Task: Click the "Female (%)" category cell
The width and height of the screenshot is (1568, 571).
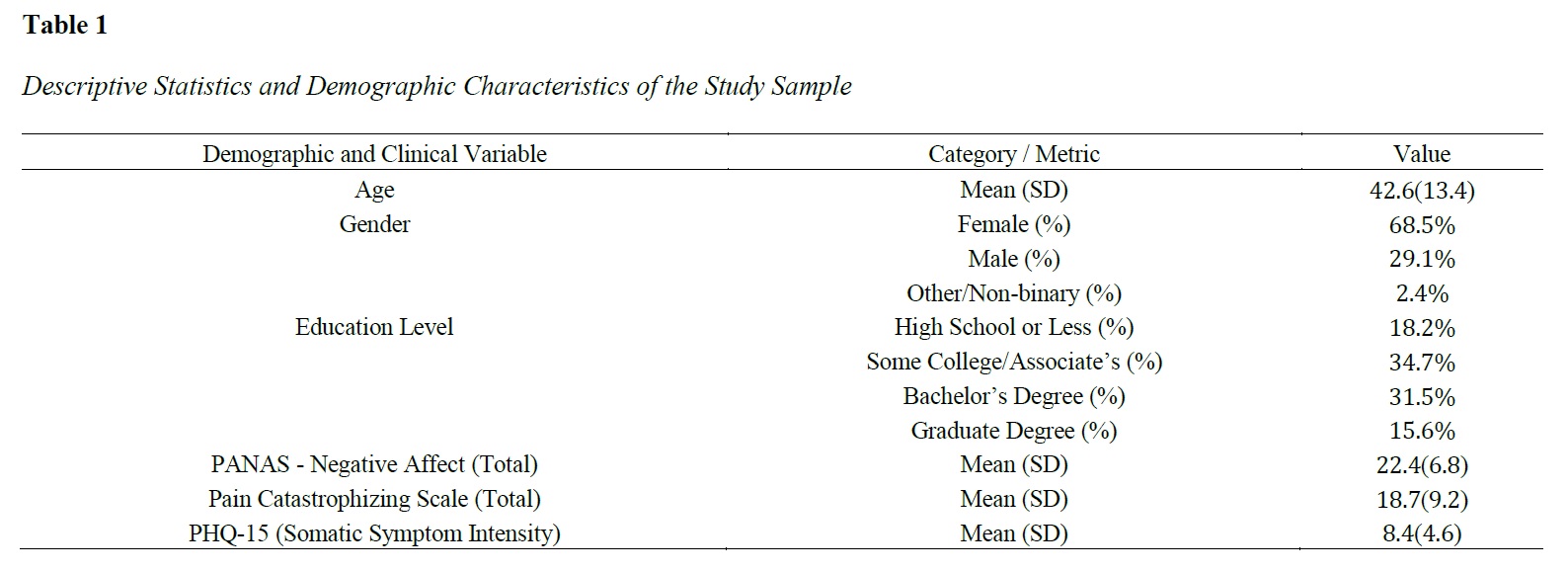Action: pyautogui.click(x=1013, y=224)
